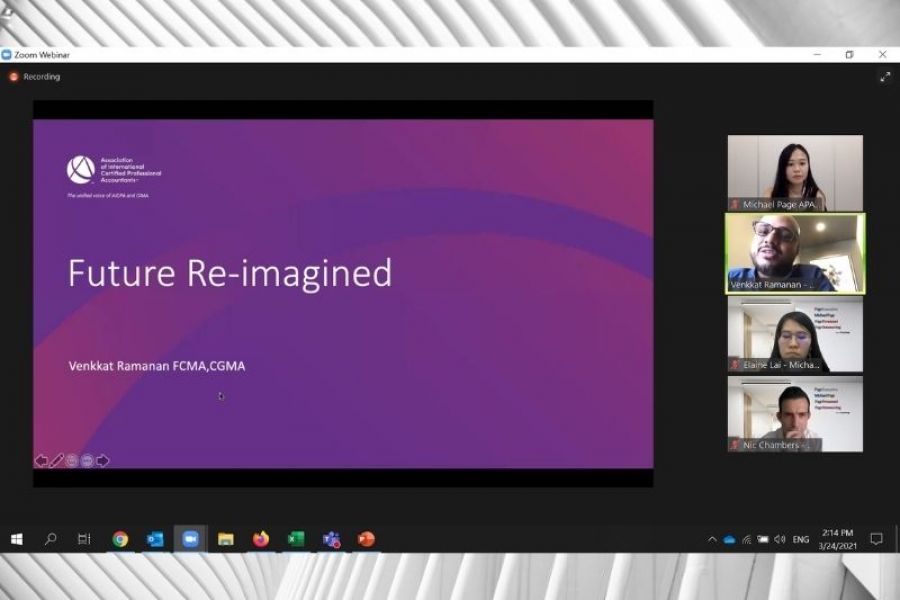
Task: Click the previous slide arrow in presentation
Action: [41, 460]
